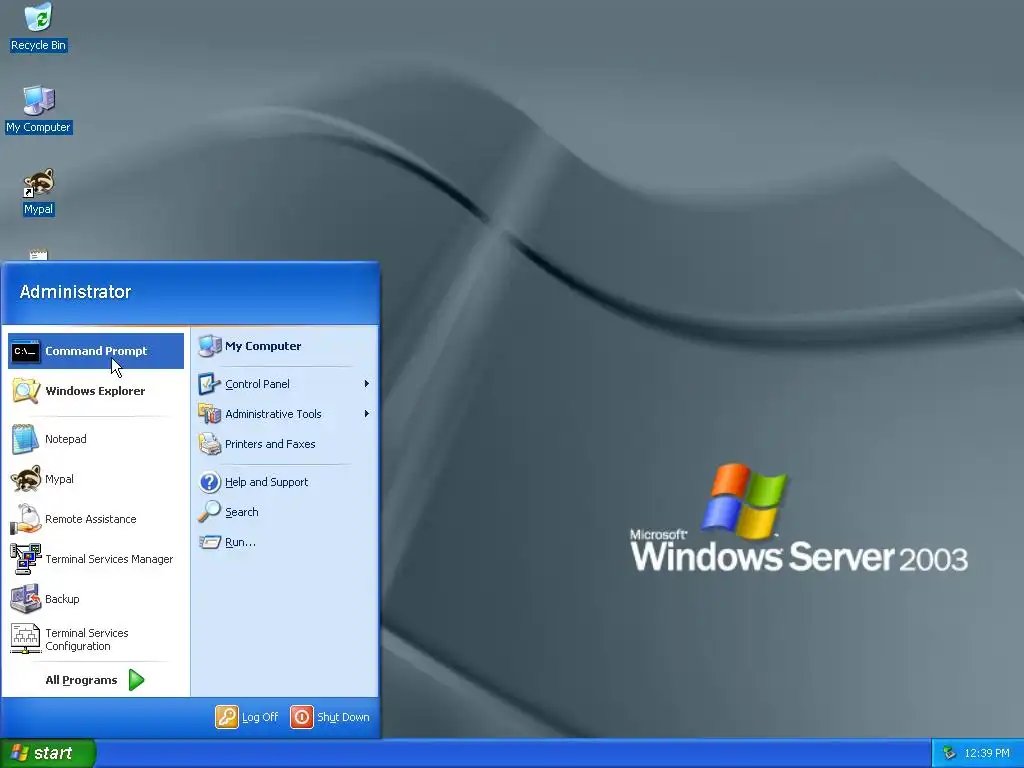Click the Run icon in Start menu
The image size is (1024, 768).
[x=210, y=542]
